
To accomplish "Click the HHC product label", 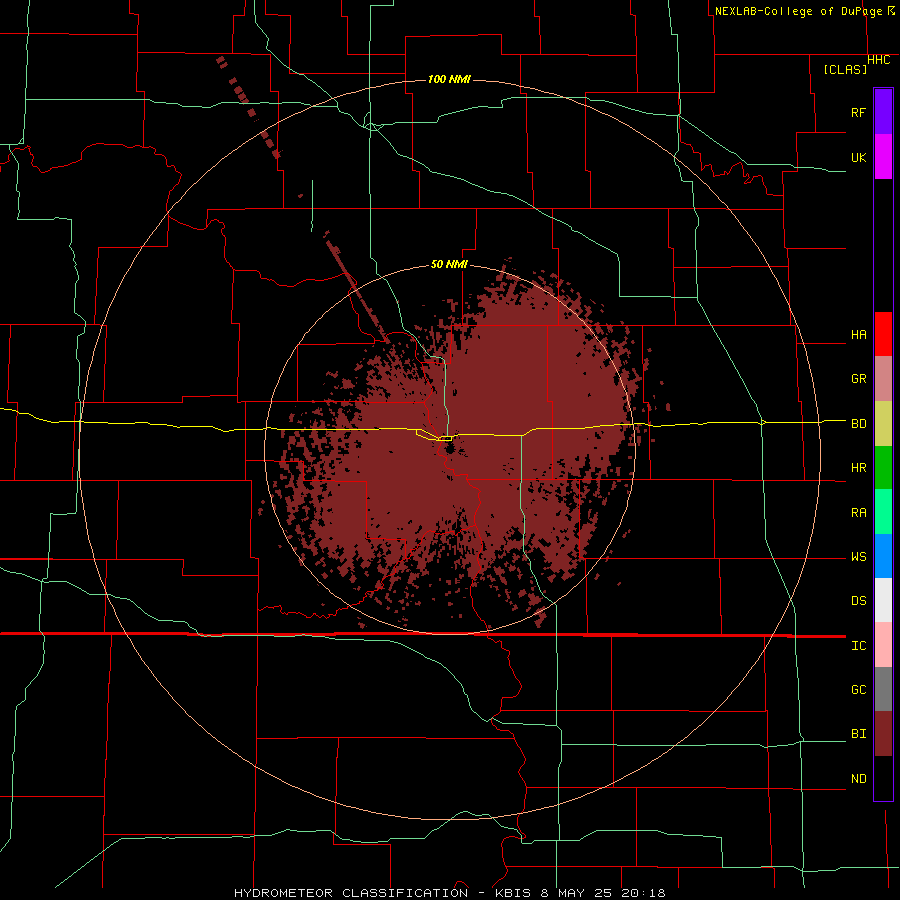I will [x=879, y=60].
